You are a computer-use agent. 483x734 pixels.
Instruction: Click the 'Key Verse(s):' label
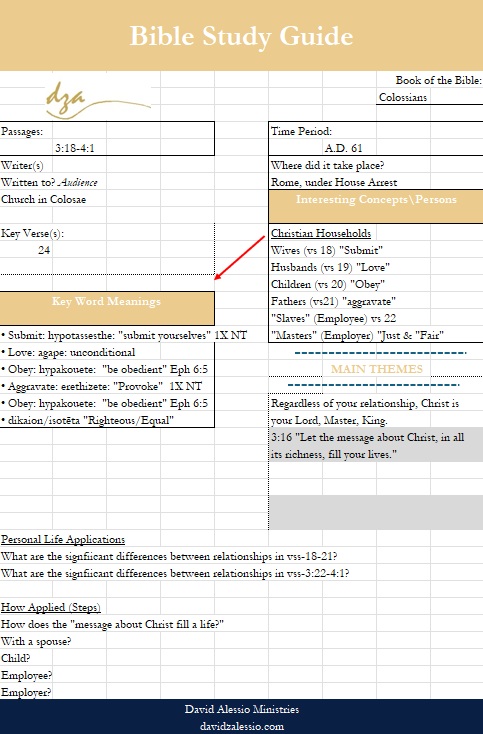[x=32, y=234]
